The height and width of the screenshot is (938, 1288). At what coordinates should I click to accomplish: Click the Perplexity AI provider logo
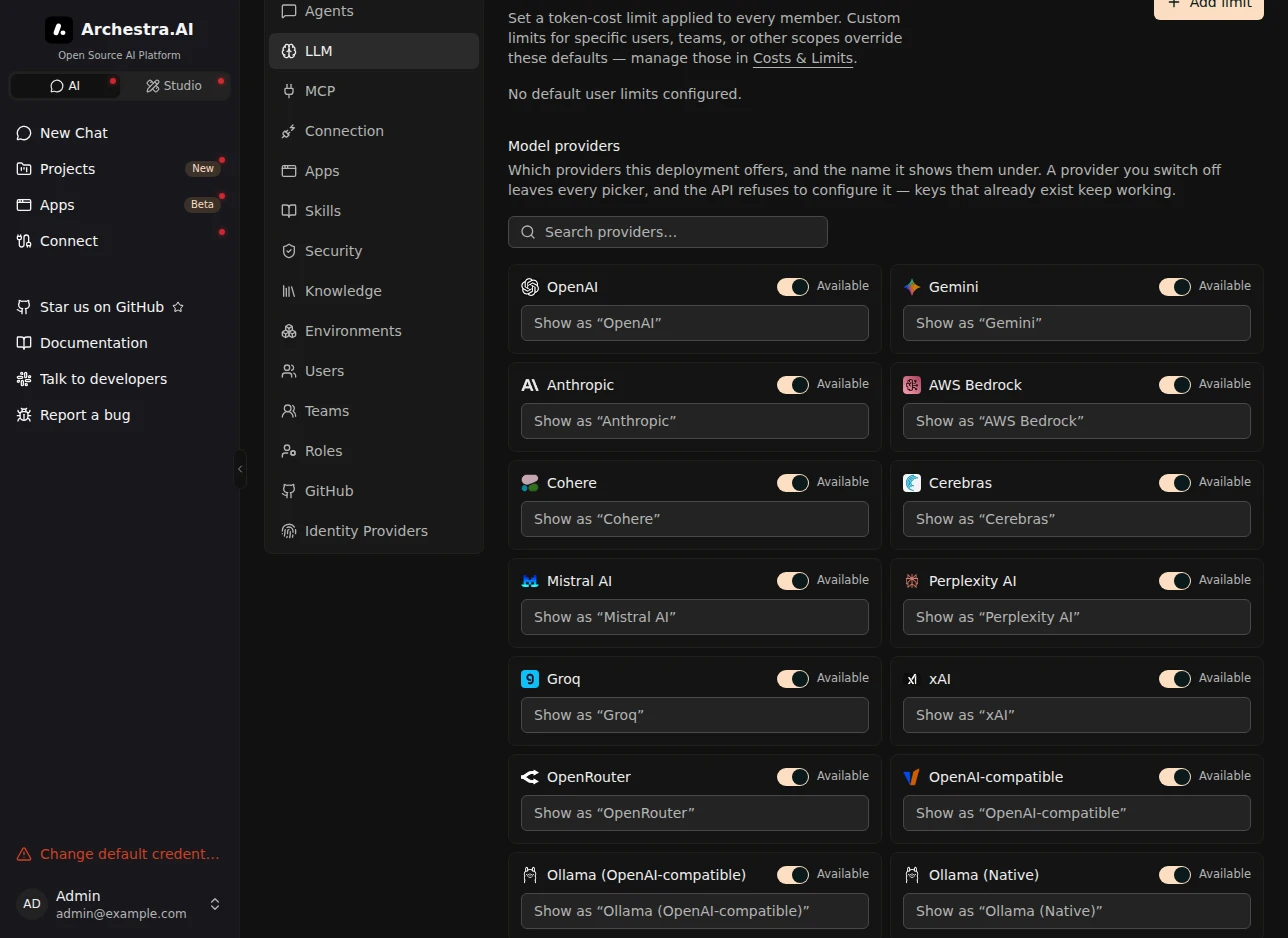(912, 581)
